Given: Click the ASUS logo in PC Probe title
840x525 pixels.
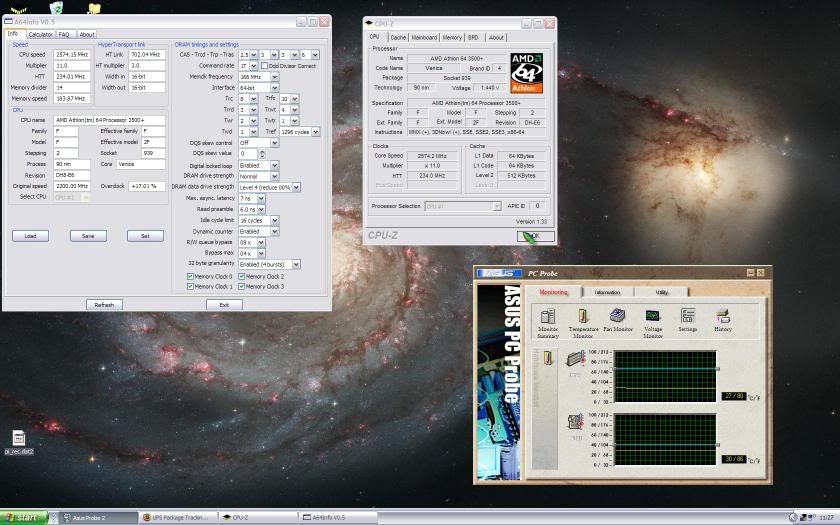Looking at the screenshot, I should click(x=500, y=273).
